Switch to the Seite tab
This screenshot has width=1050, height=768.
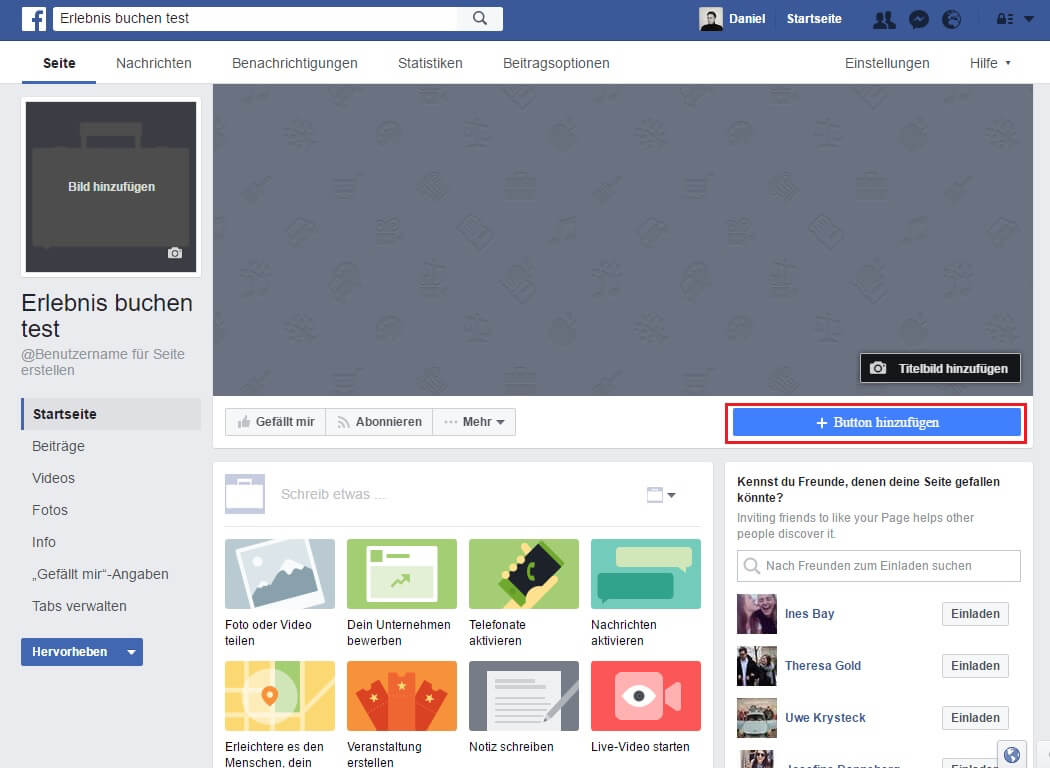pyautogui.click(x=59, y=63)
